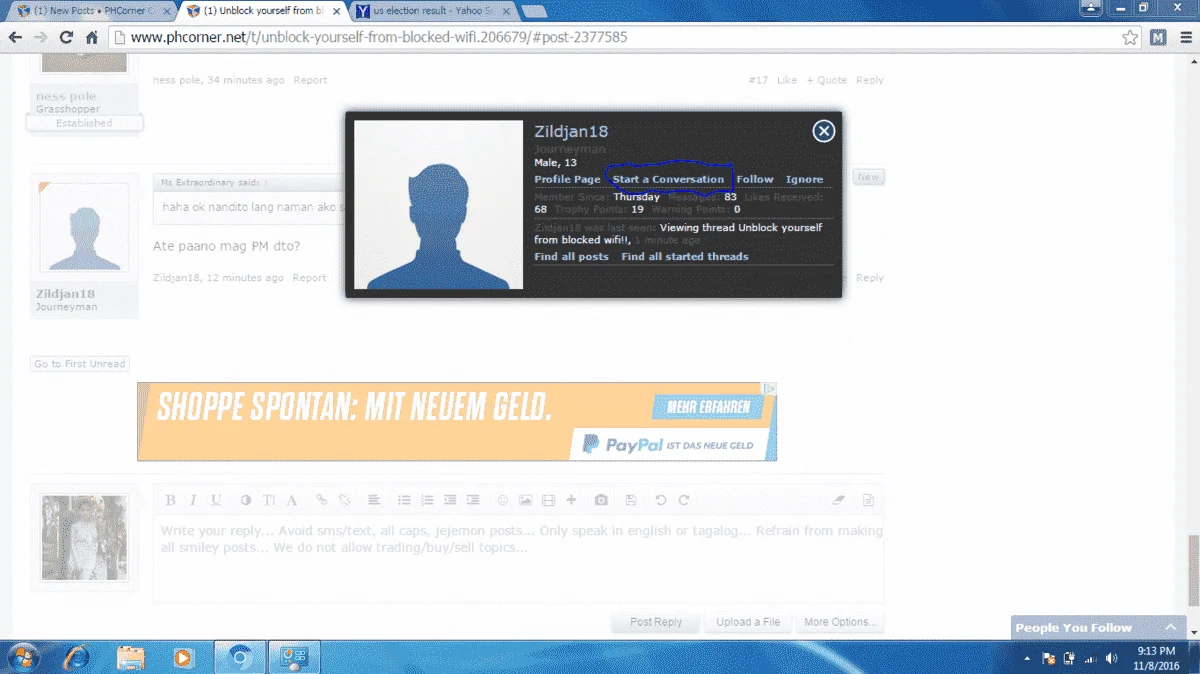Click the More Options button

coord(841,622)
